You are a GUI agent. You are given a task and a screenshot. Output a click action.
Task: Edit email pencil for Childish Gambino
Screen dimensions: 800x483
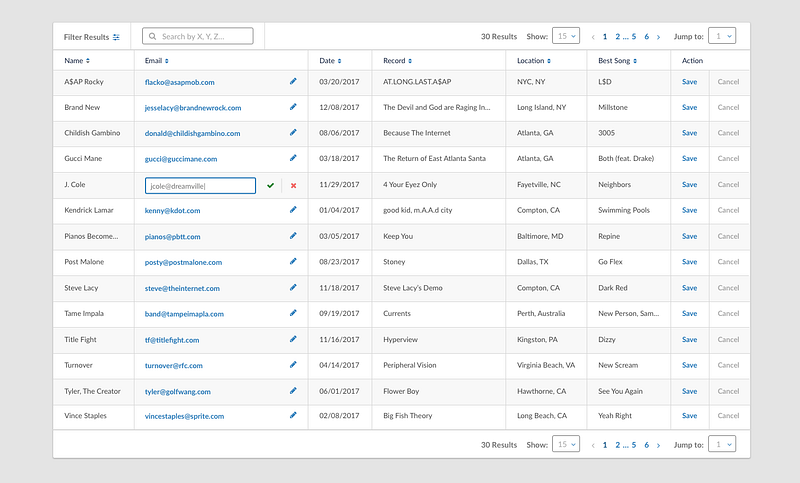coord(293,132)
